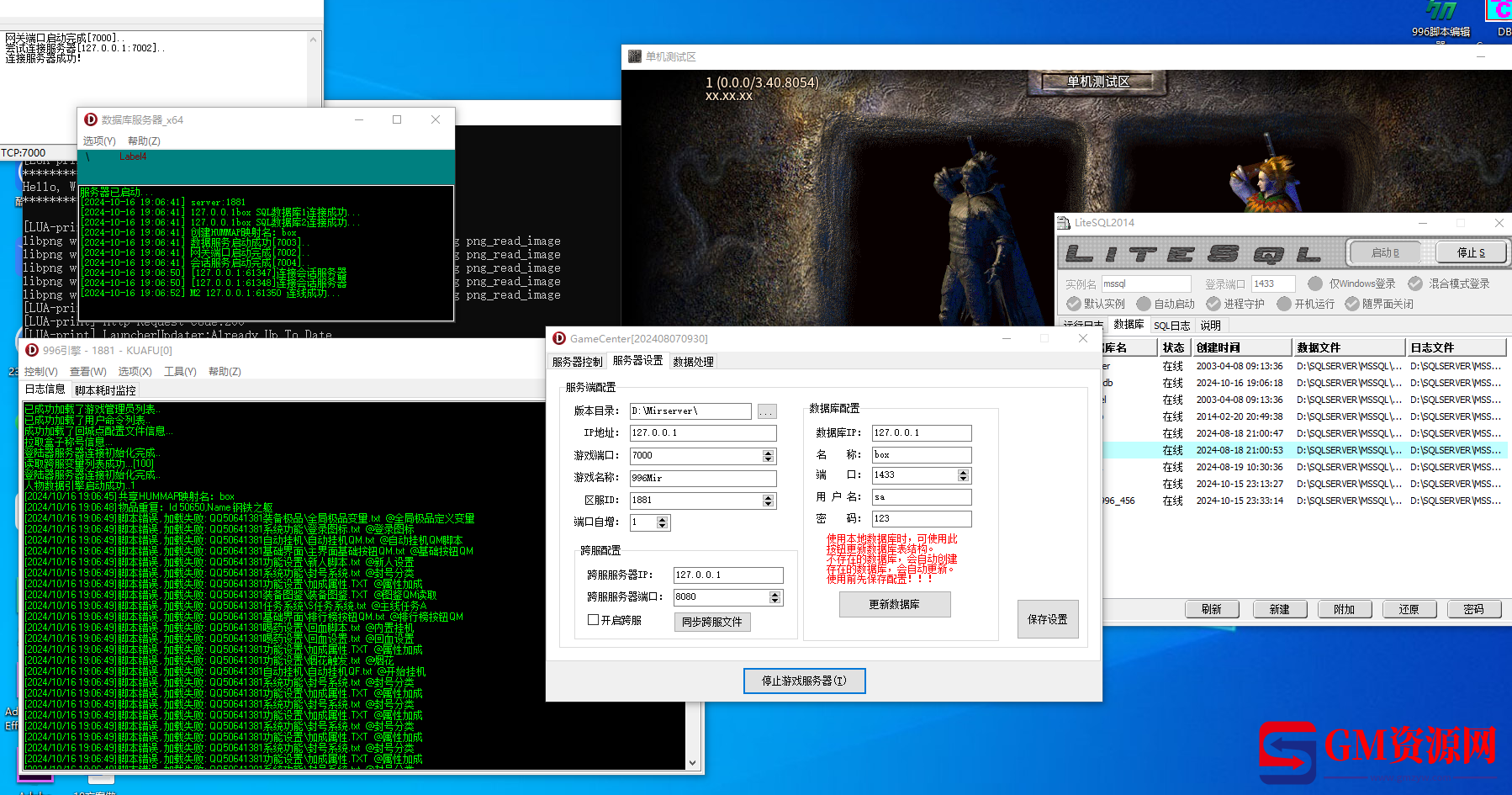Click the 跨服服务器IP field
The height and width of the screenshot is (795, 1512).
[728, 575]
